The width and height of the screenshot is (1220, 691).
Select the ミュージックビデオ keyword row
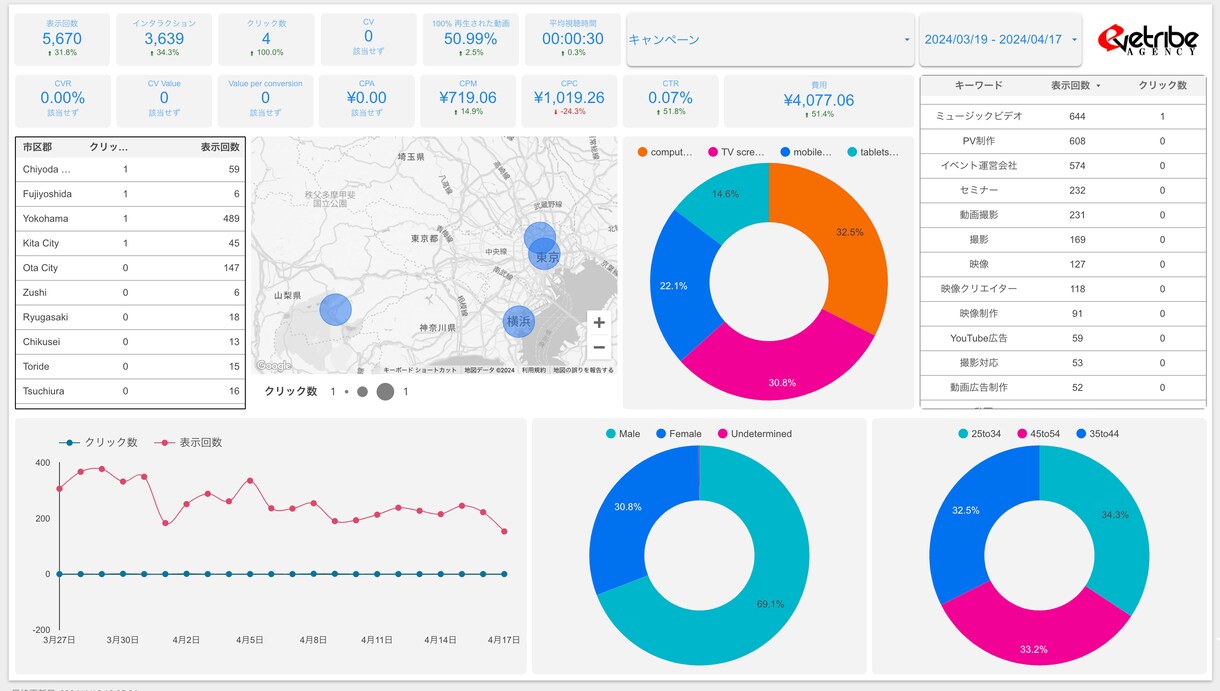1063,117
